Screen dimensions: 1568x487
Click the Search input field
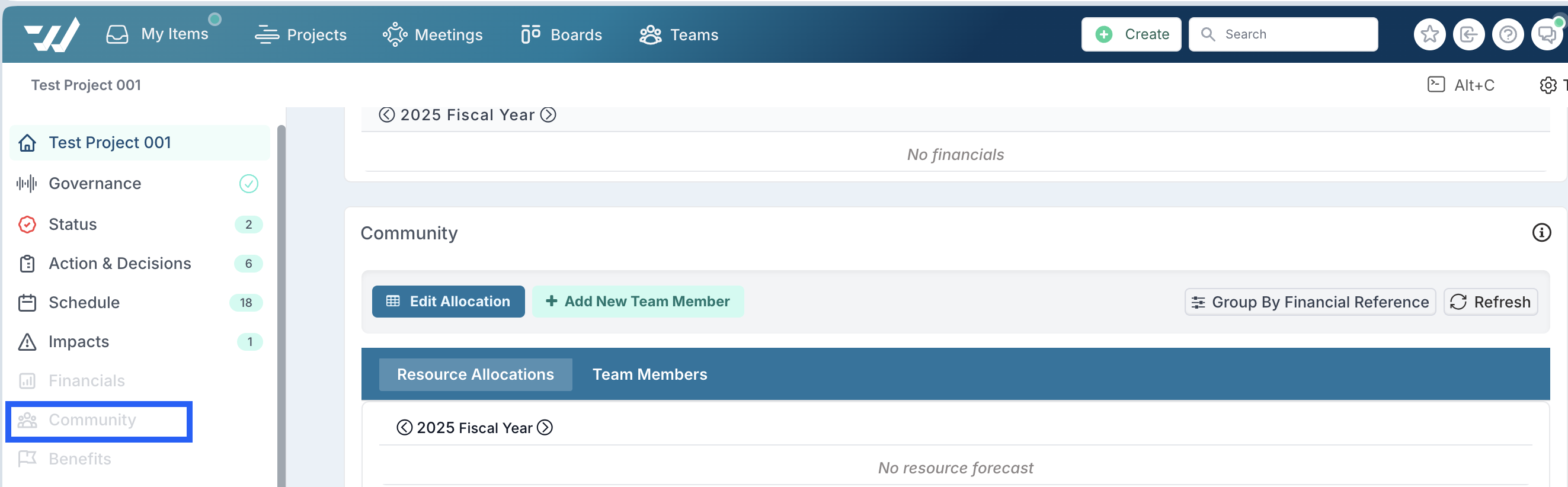(x=1283, y=35)
